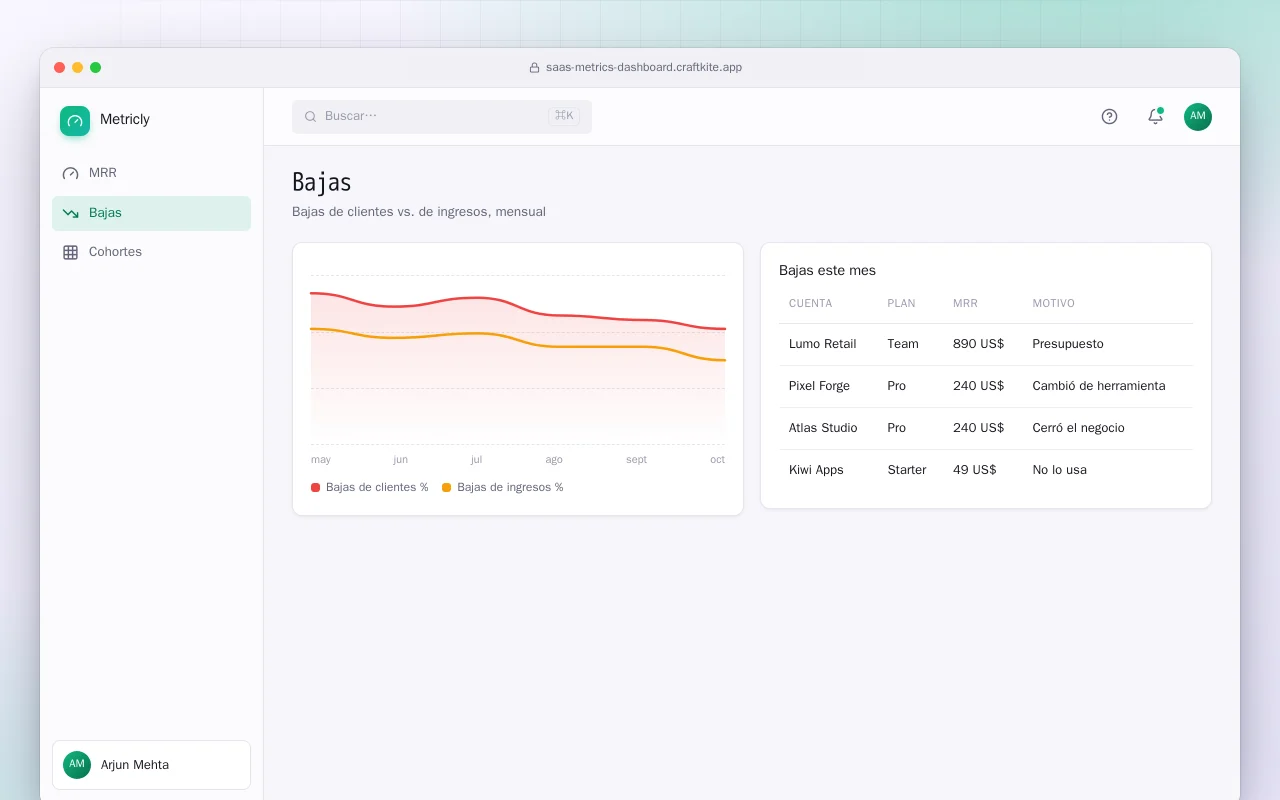Click the search magnifier icon

311,116
